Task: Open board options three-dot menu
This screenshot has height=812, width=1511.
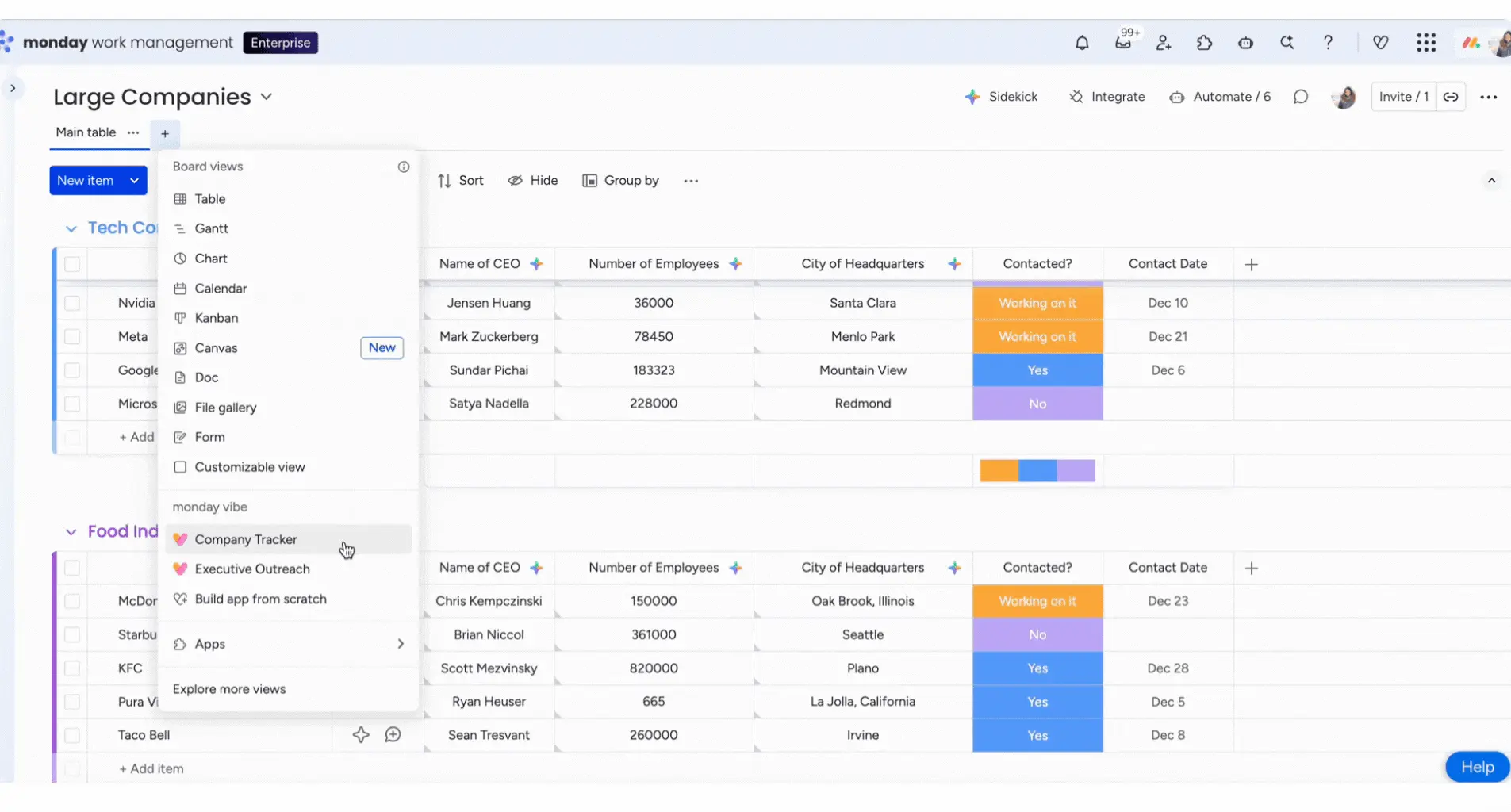Action: (x=1489, y=97)
